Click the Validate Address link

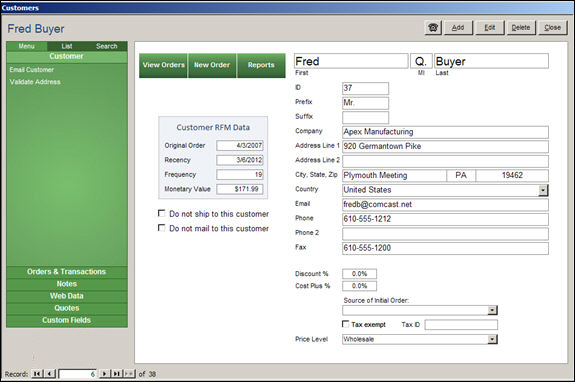pyautogui.click(x=35, y=82)
